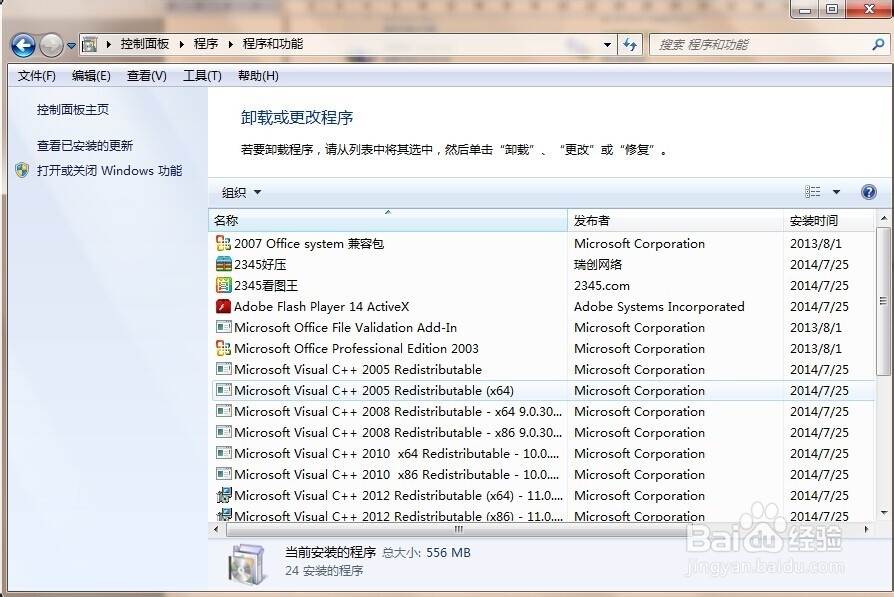Click publisher 瑞创网络 cell
This screenshot has width=894, height=597.
click(x=598, y=265)
